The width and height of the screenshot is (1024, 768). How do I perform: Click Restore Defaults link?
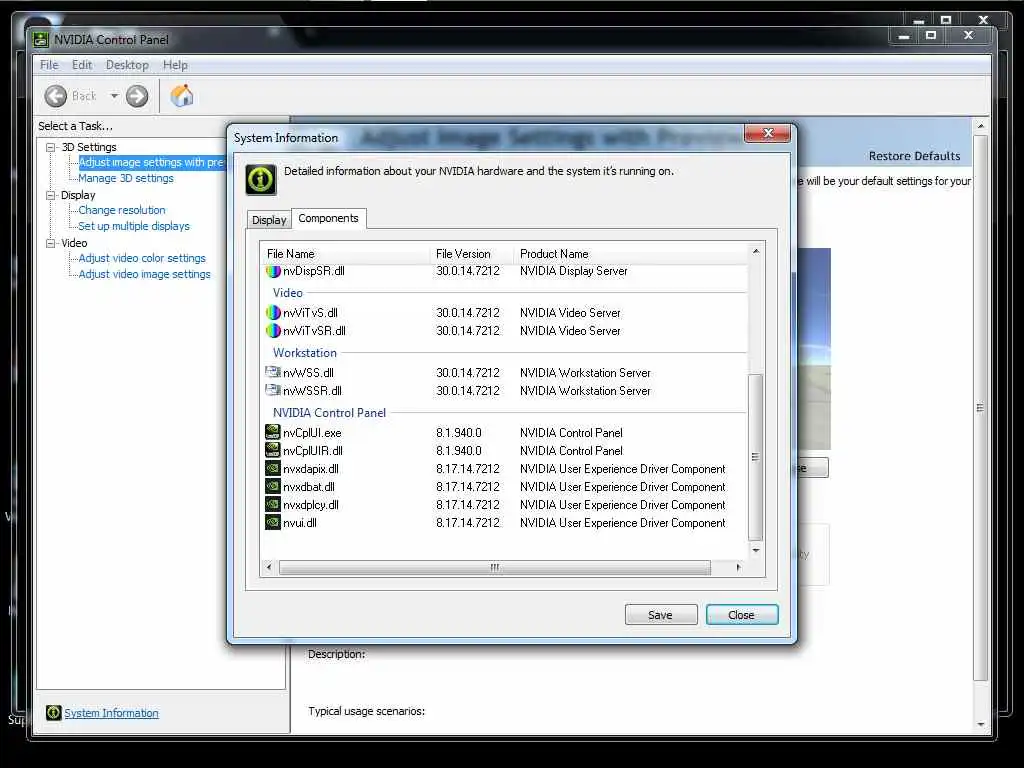[x=914, y=156]
